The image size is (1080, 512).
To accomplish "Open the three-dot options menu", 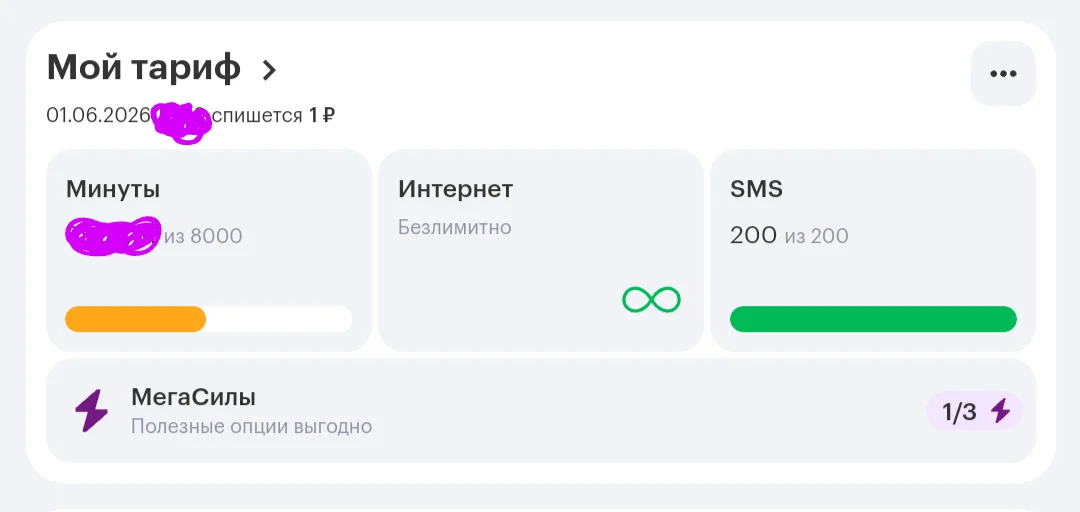I will click(1003, 74).
